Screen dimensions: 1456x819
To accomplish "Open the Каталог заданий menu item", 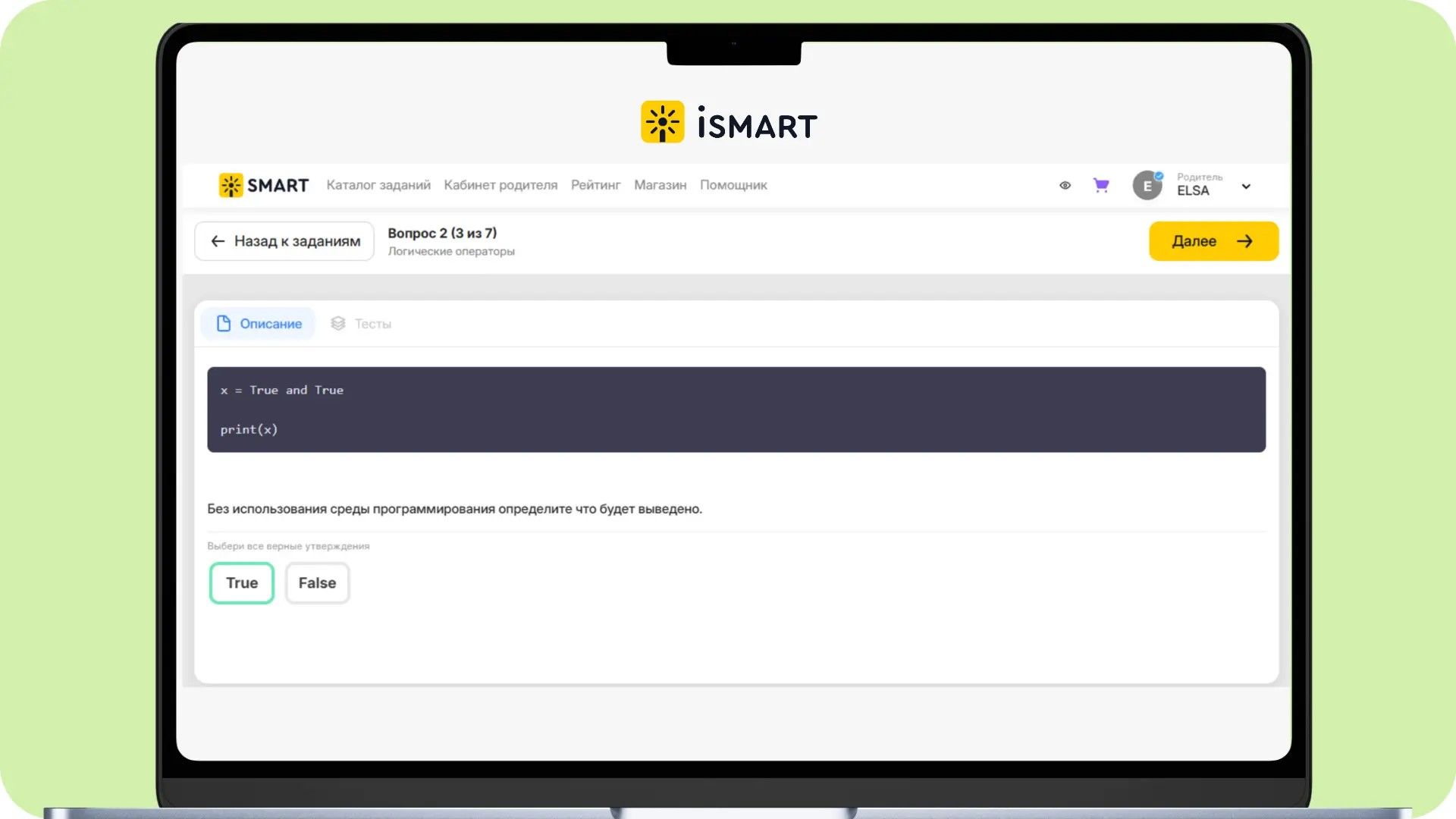I will (x=378, y=185).
